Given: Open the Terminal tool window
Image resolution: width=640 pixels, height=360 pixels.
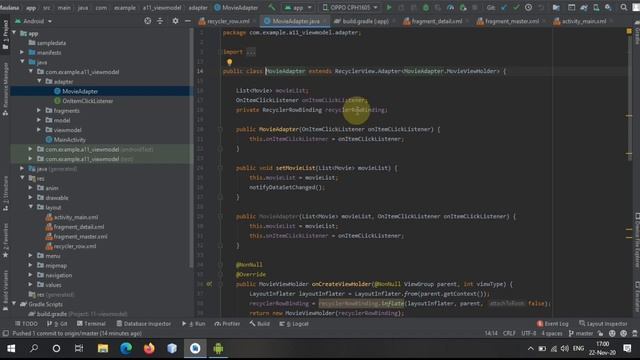Looking at the screenshot, I should pos(91,324).
